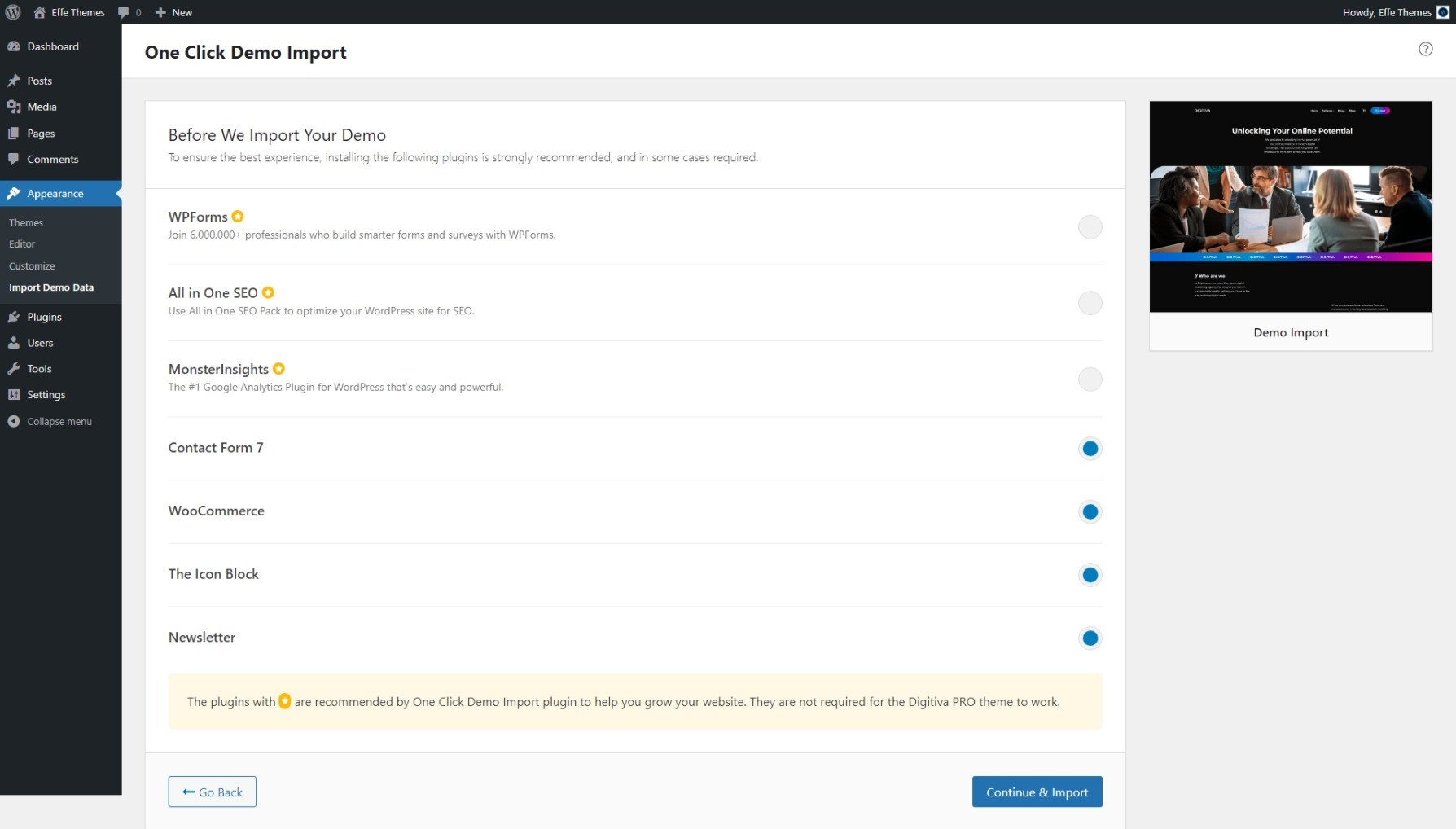This screenshot has width=1456, height=829.
Task: Click the Comments sidebar speech icon
Action: (14, 160)
